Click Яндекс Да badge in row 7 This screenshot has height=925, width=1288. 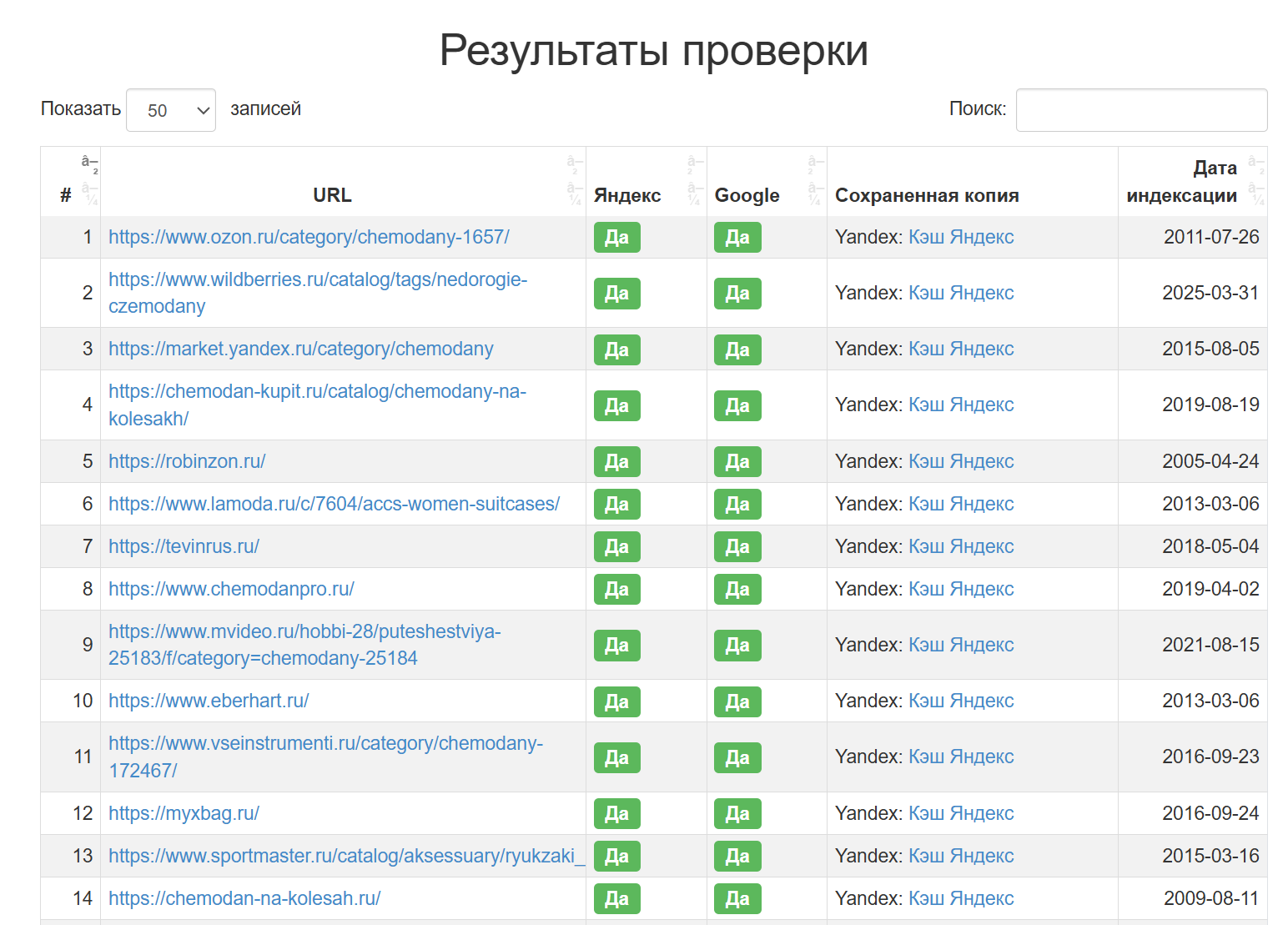[x=617, y=546]
